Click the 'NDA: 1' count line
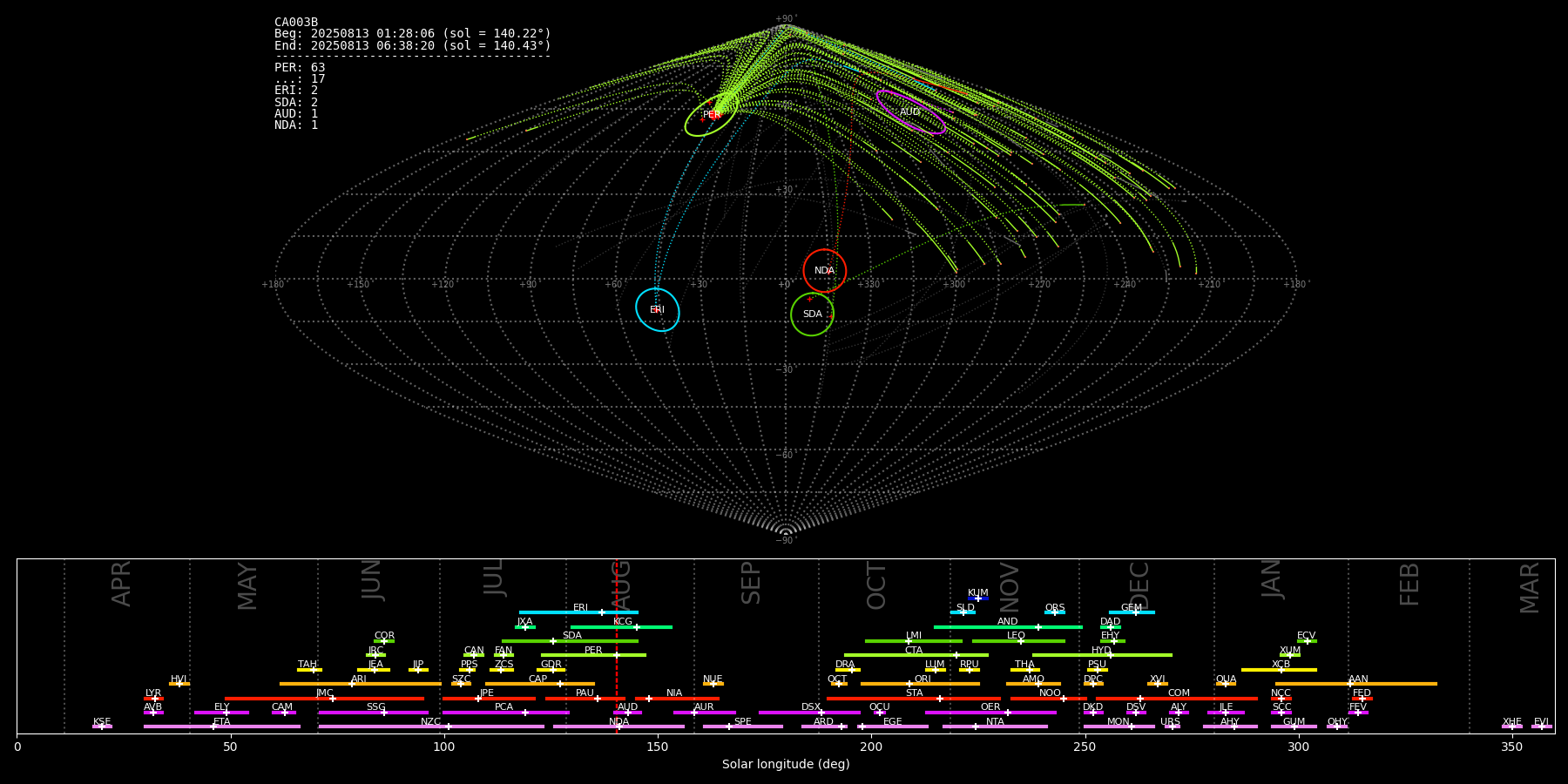This screenshot has width=1568, height=784. pos(296,125)
